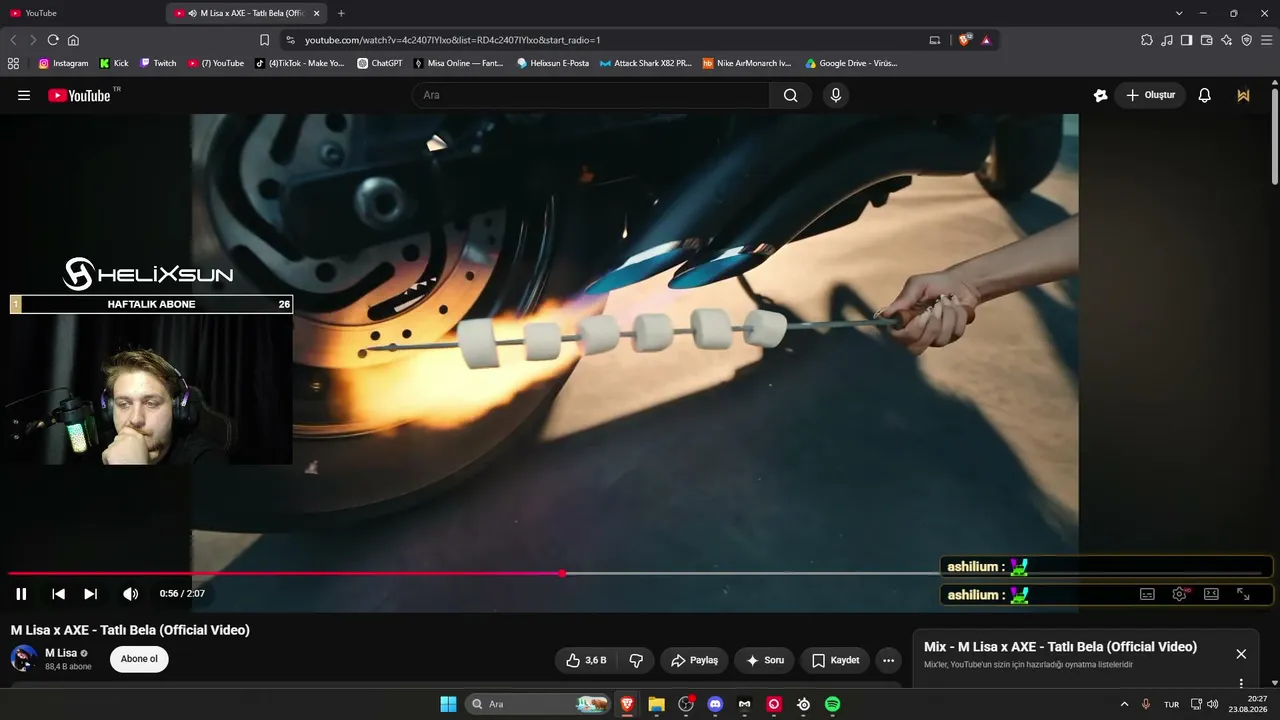Open ChatGPT bookmark
Image resolution: width=1280 pixels, height=720 pixels.
pos(380,63)
